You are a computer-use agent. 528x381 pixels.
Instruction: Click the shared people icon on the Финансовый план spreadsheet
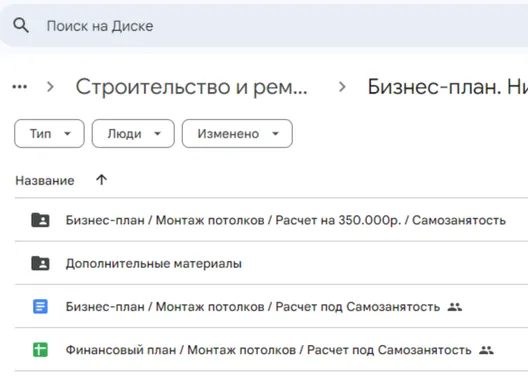tap(486, 350)
